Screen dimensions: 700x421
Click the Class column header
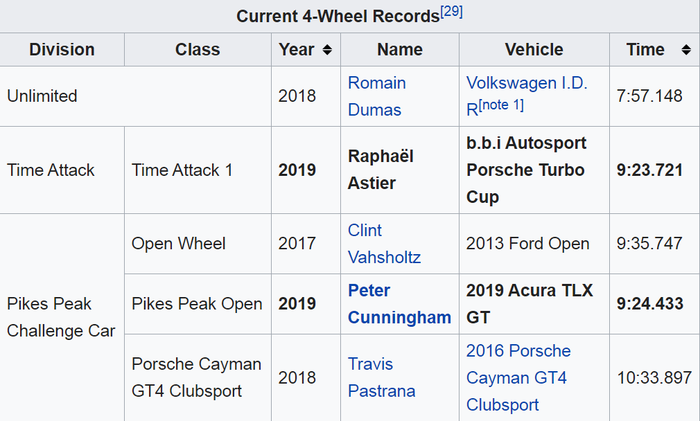click(198, 50)
